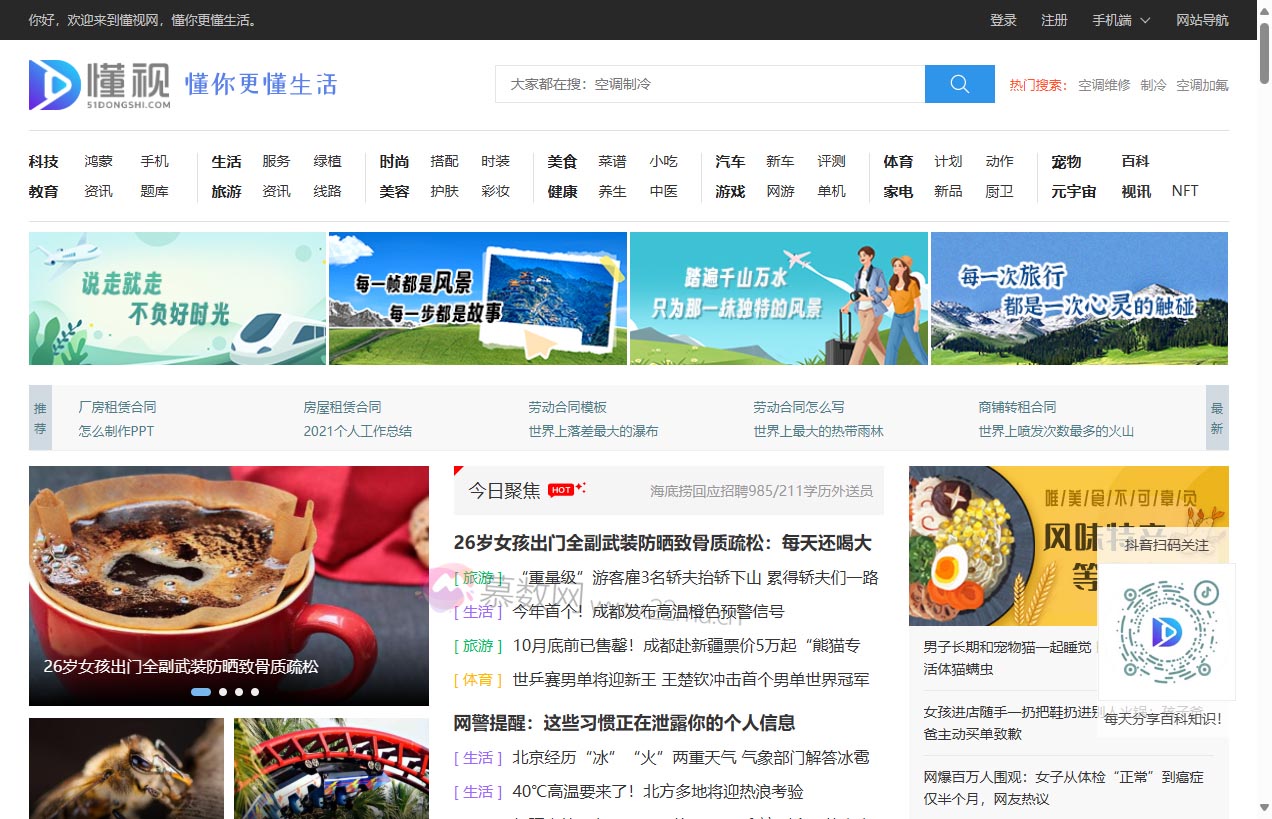Click the Douyin QR code image
1272x819 pixels.
(x=1166, y=631)
